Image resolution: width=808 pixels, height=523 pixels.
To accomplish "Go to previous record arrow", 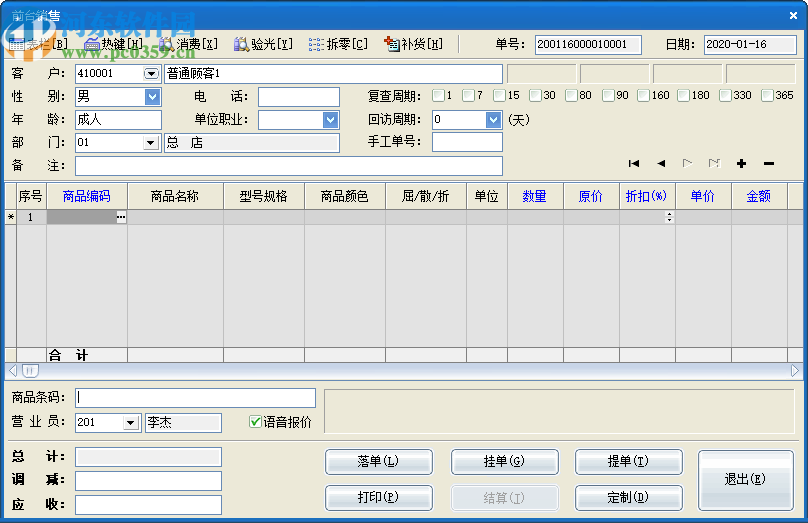I will coord(661,164).
